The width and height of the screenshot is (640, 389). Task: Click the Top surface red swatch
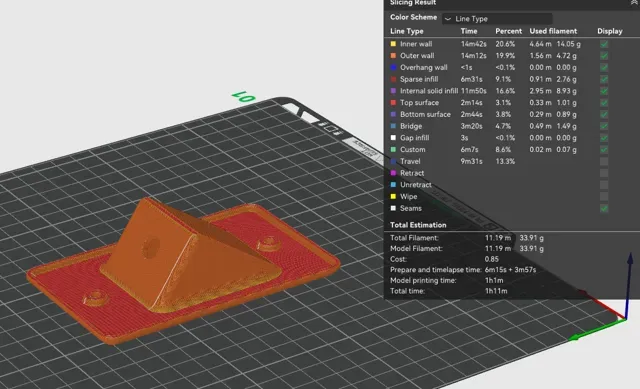click(x=393, y=102)
